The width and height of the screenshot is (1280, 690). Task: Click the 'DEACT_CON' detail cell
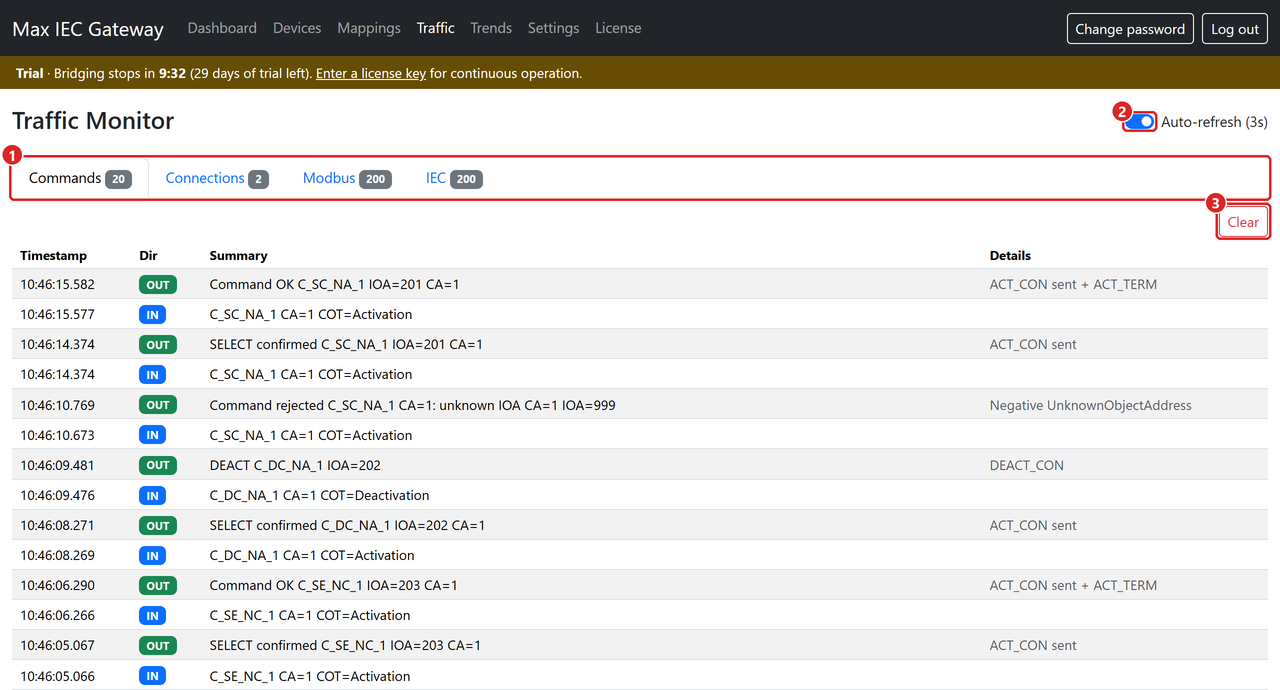click(x=1027, y=465)
